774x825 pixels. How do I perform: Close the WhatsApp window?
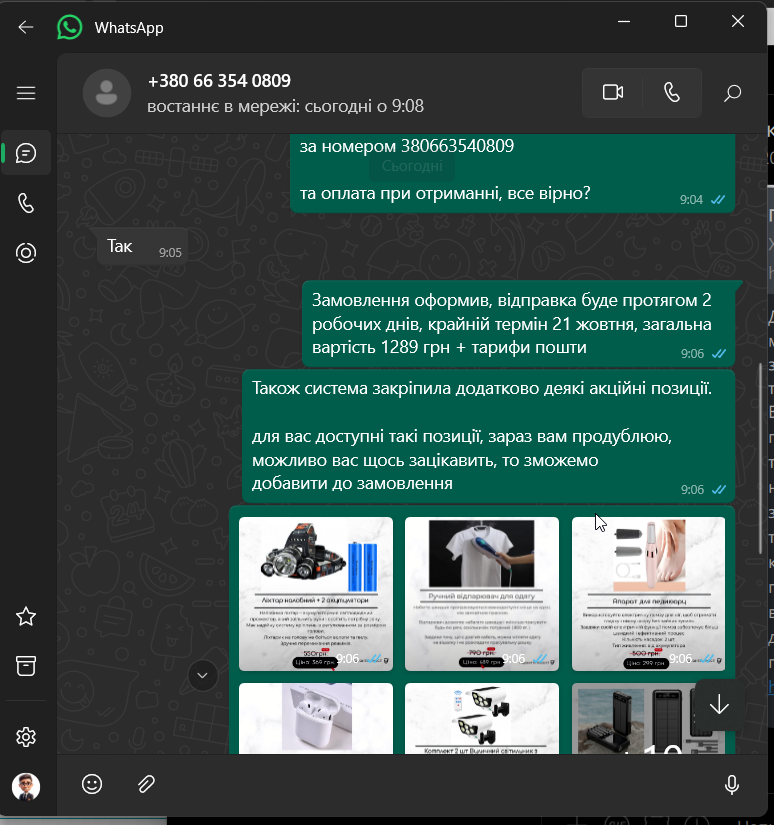point(738,22)
